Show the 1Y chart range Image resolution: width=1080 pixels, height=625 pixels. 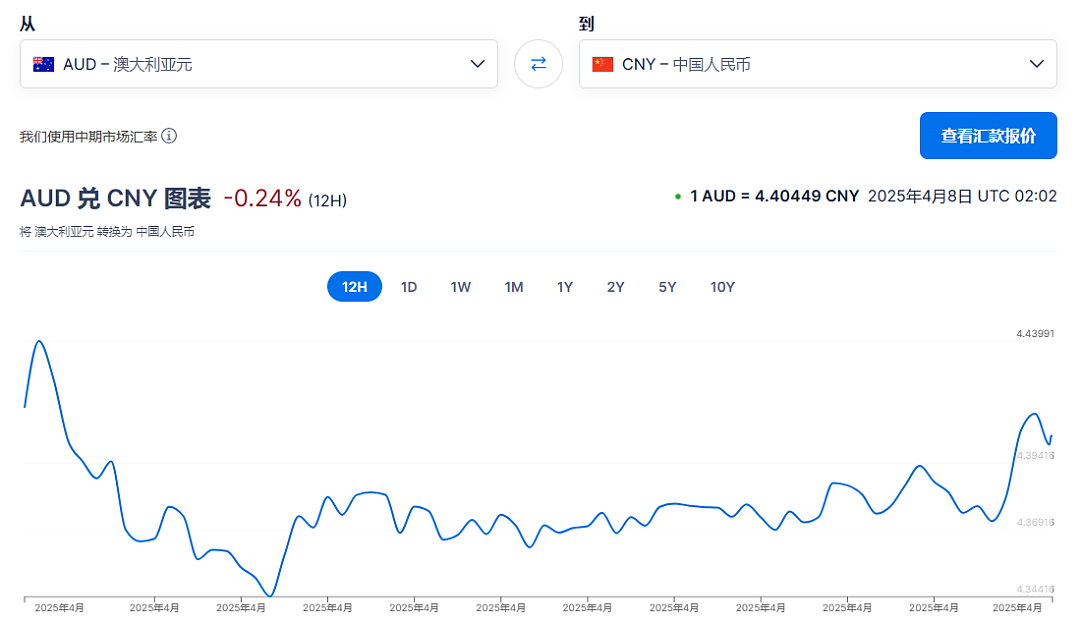[x=565, y=287]
